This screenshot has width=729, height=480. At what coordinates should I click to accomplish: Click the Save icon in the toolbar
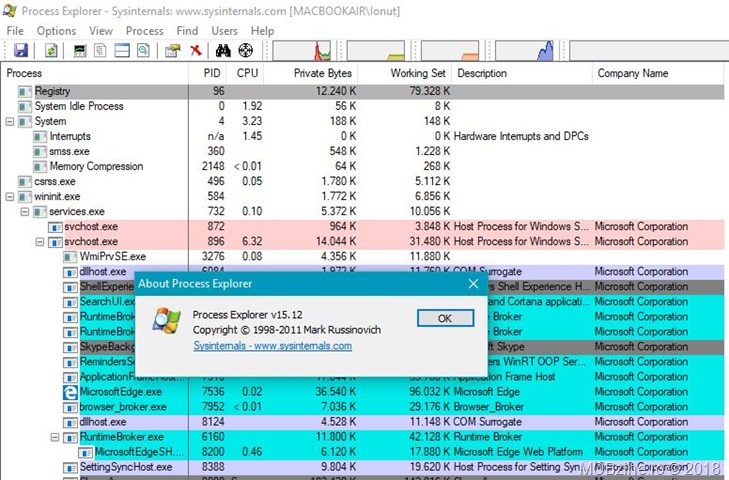[x=20, y=50]
